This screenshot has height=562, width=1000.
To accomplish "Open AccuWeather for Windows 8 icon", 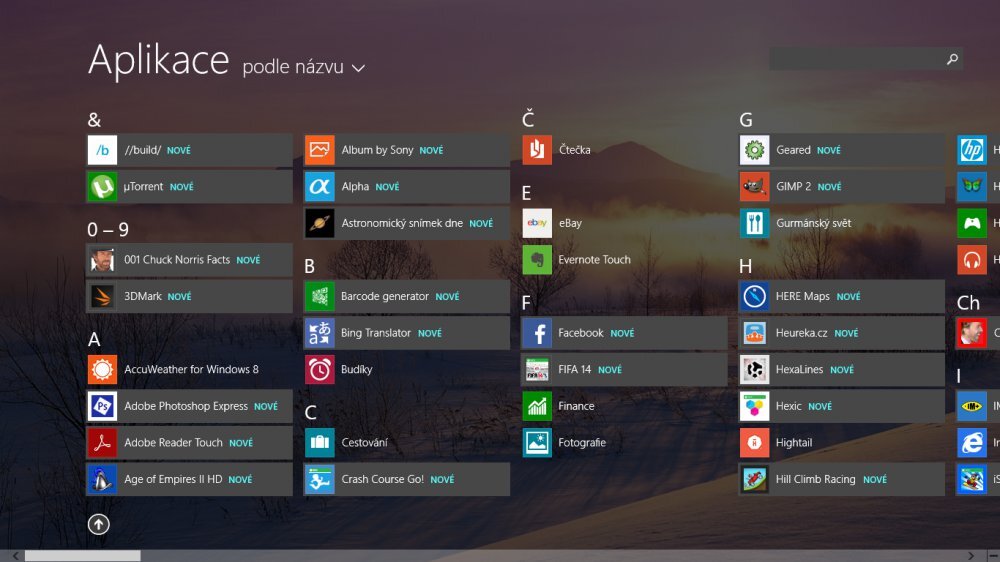I will point(102,369).
